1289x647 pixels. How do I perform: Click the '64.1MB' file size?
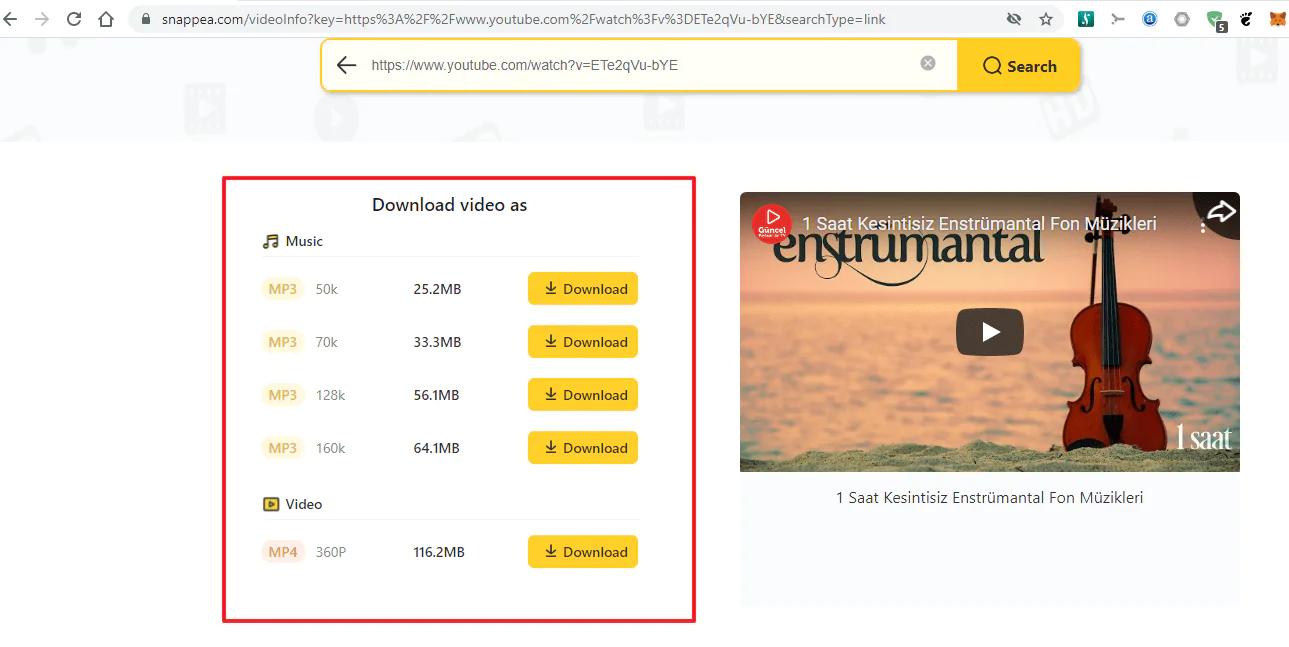[436, 448]
